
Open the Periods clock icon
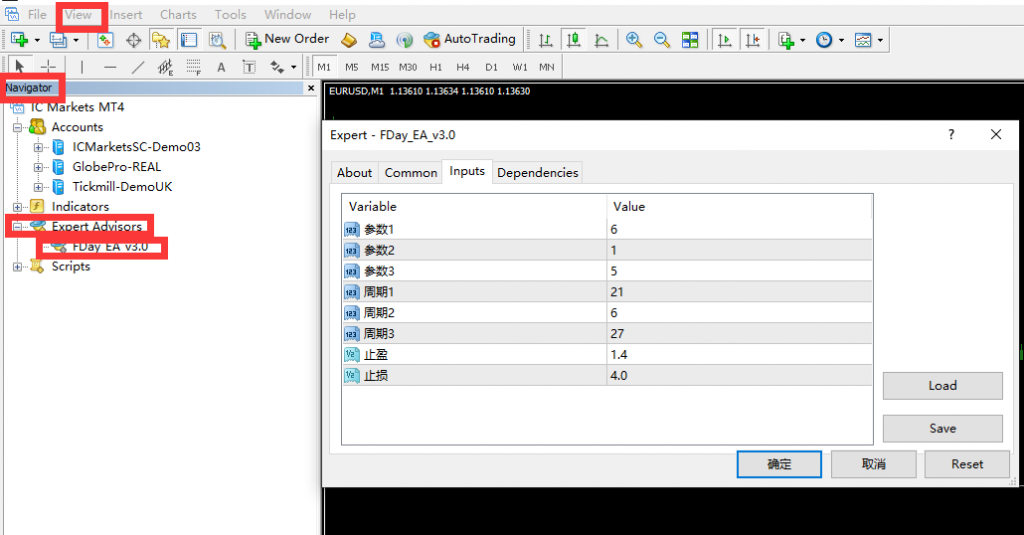[824, 40]
